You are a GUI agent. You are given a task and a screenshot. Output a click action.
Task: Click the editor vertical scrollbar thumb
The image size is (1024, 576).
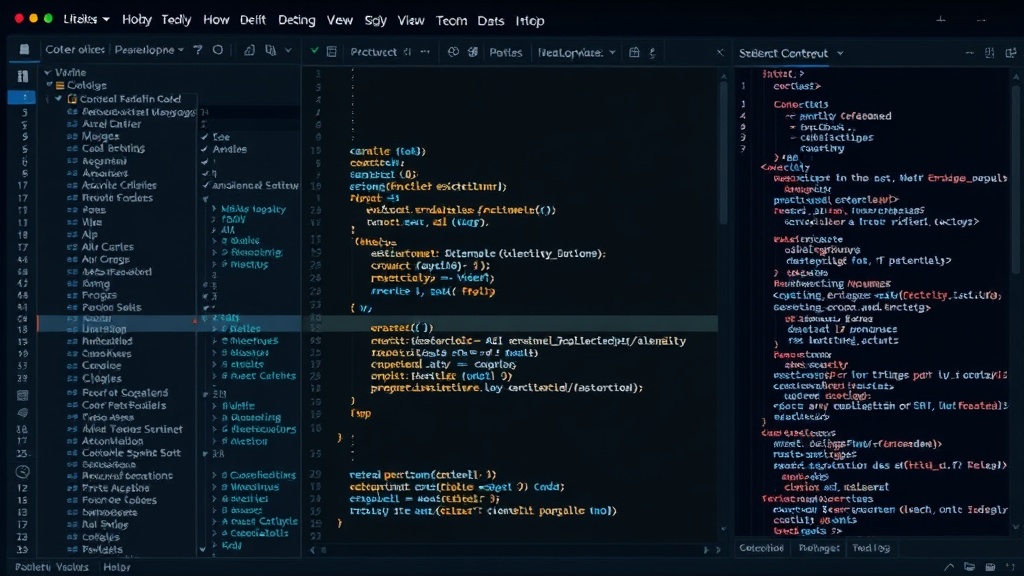tap(723, 153)
